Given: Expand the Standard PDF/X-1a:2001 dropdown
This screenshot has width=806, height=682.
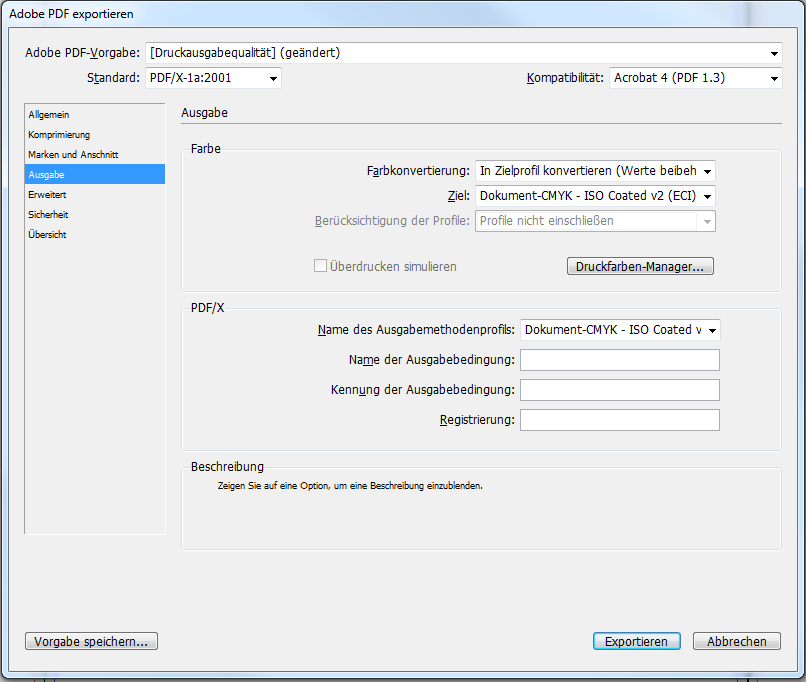Looking at the screenshot, I should click(x=213, y=78).
